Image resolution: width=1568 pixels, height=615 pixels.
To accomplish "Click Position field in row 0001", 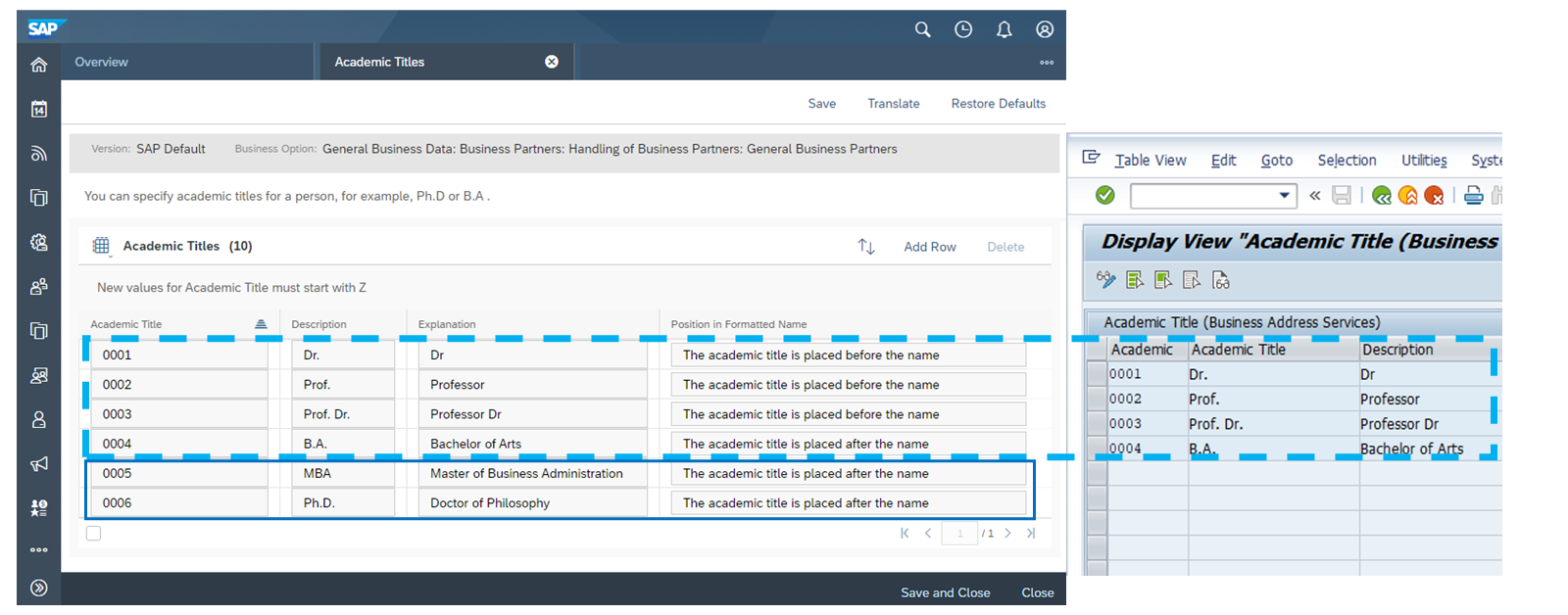I will [x=849, y=355].
